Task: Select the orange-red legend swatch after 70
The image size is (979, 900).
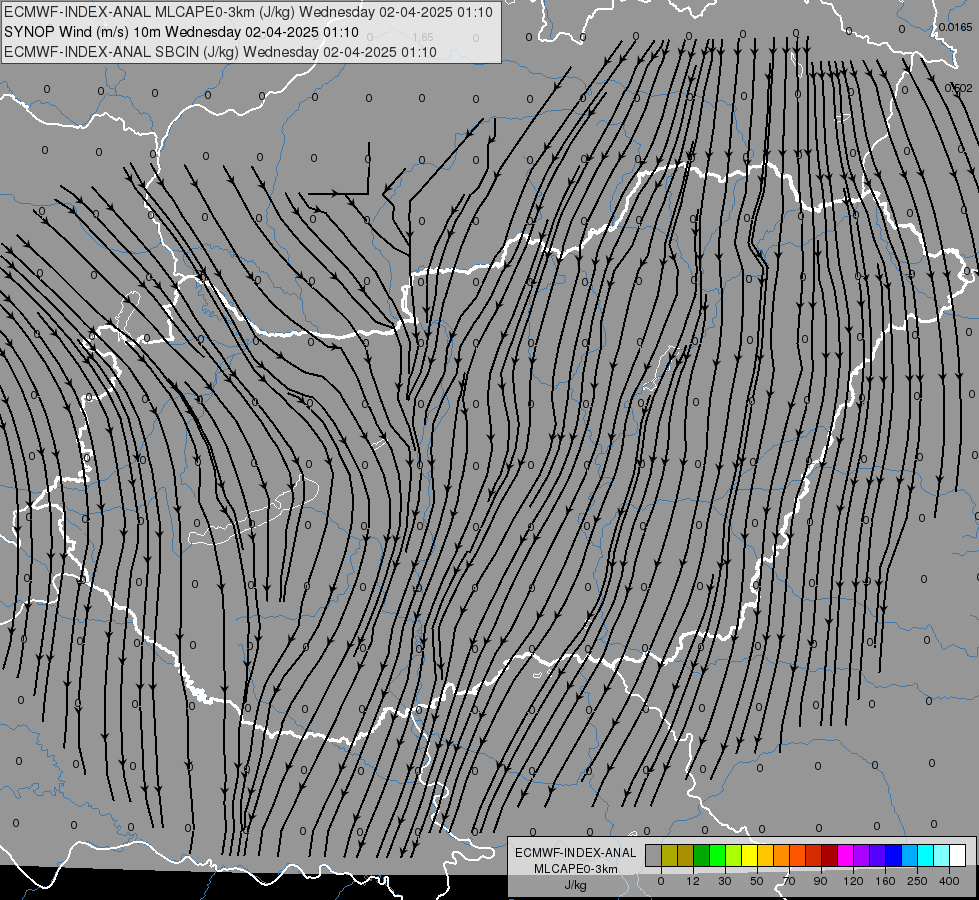Action: [x=797, y=855]
